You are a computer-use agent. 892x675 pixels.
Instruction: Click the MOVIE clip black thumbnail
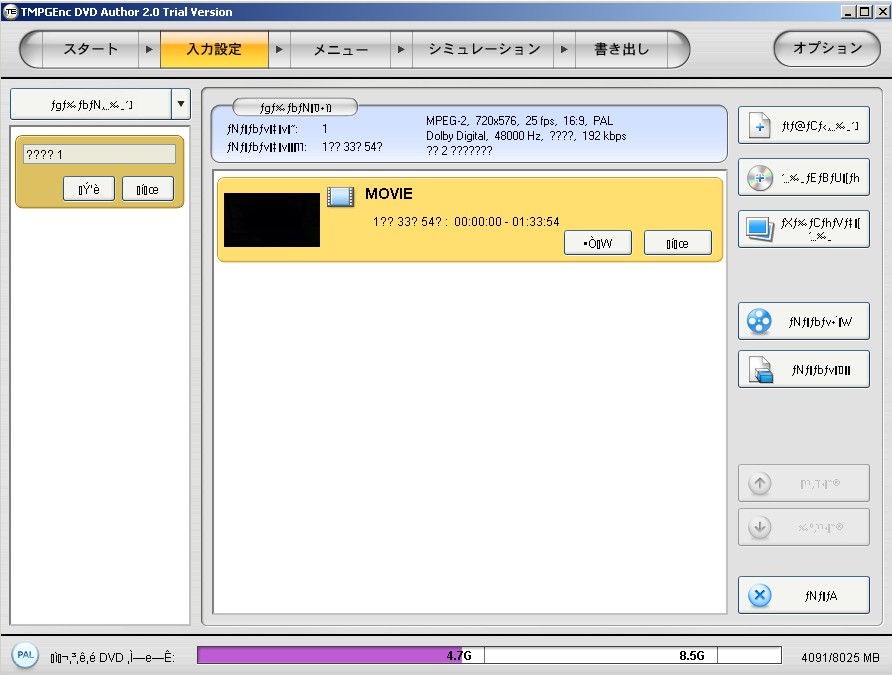(x=272, y=220)
